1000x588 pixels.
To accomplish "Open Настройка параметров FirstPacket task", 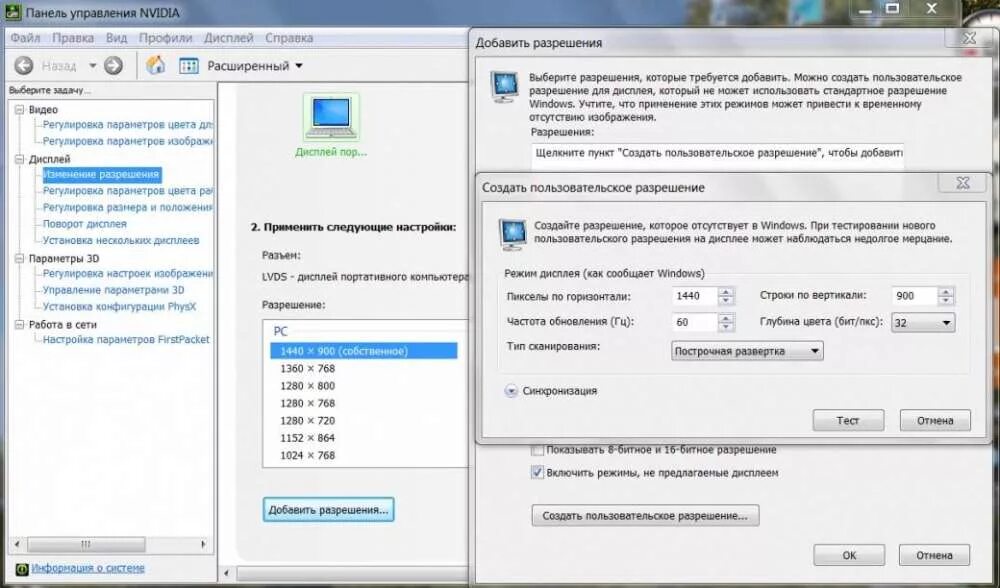I will (x=126, y=340).
